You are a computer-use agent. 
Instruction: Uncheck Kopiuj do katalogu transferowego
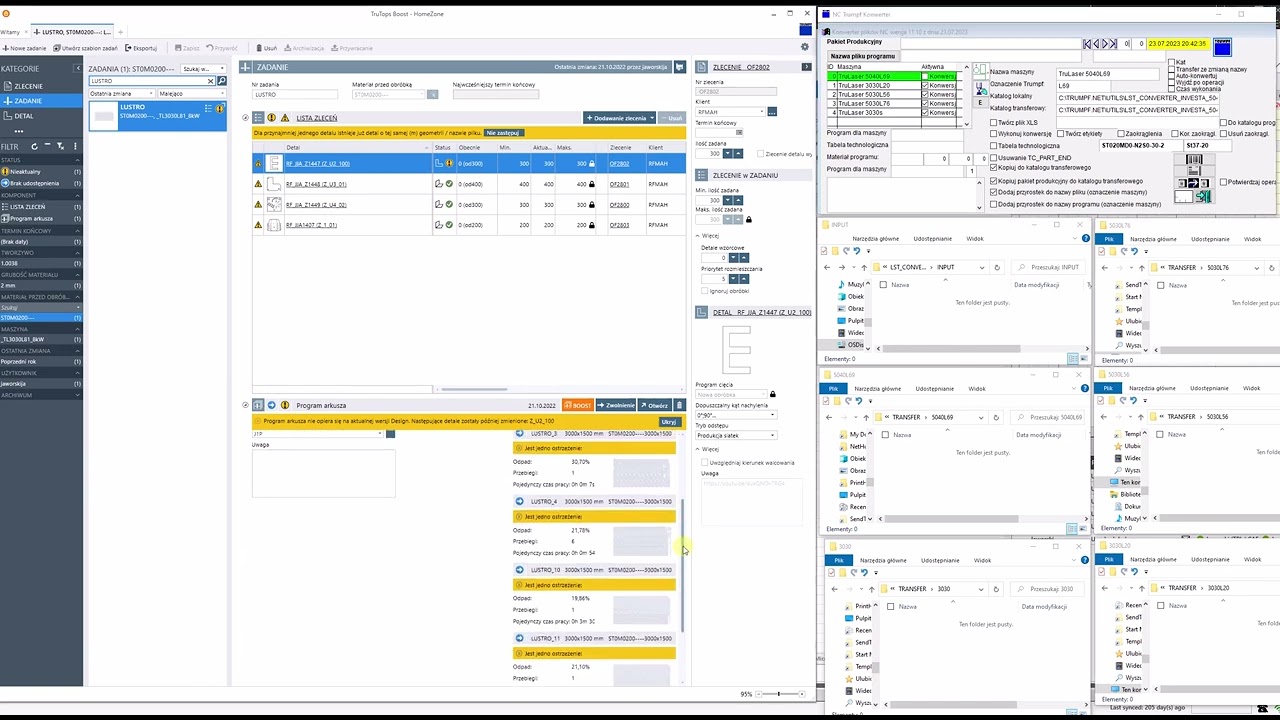point(994,169)
